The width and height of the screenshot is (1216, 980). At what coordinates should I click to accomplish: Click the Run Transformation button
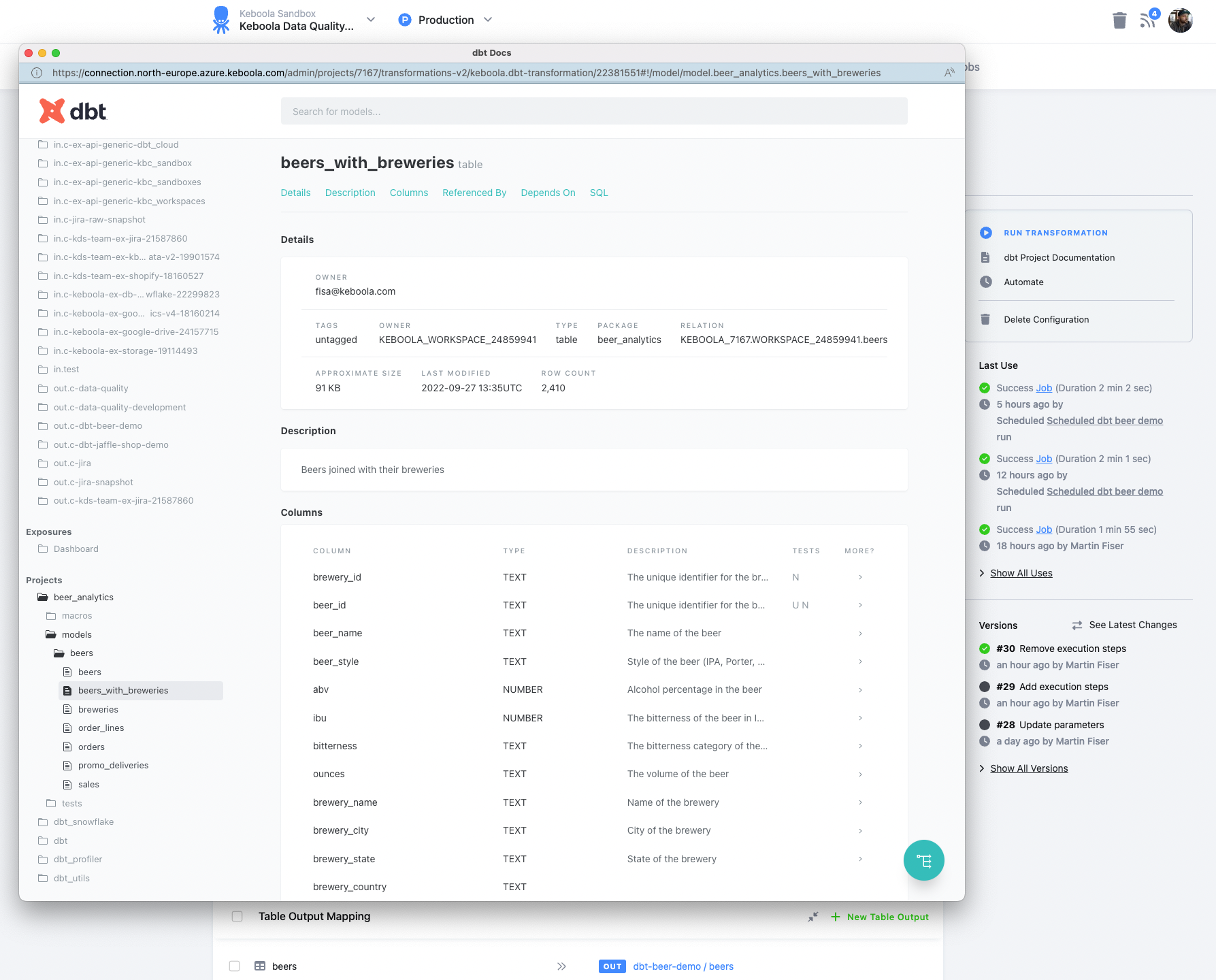1055,233
